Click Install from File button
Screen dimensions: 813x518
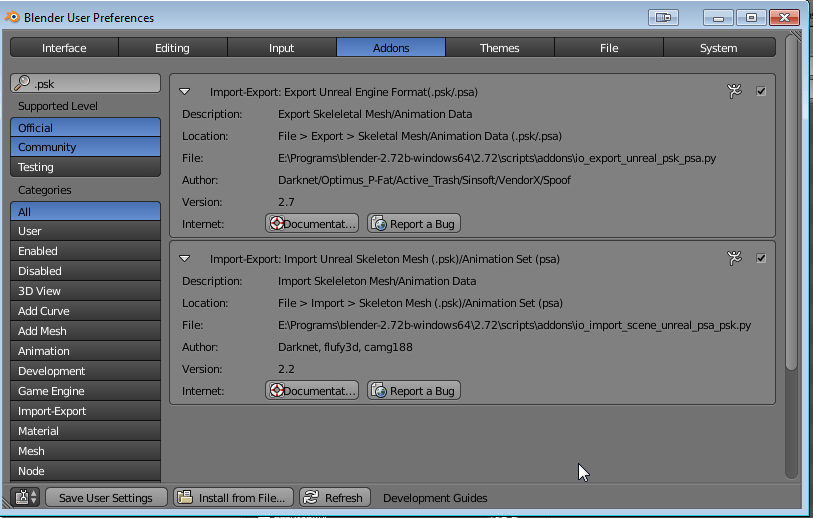[x=233, y=497]
